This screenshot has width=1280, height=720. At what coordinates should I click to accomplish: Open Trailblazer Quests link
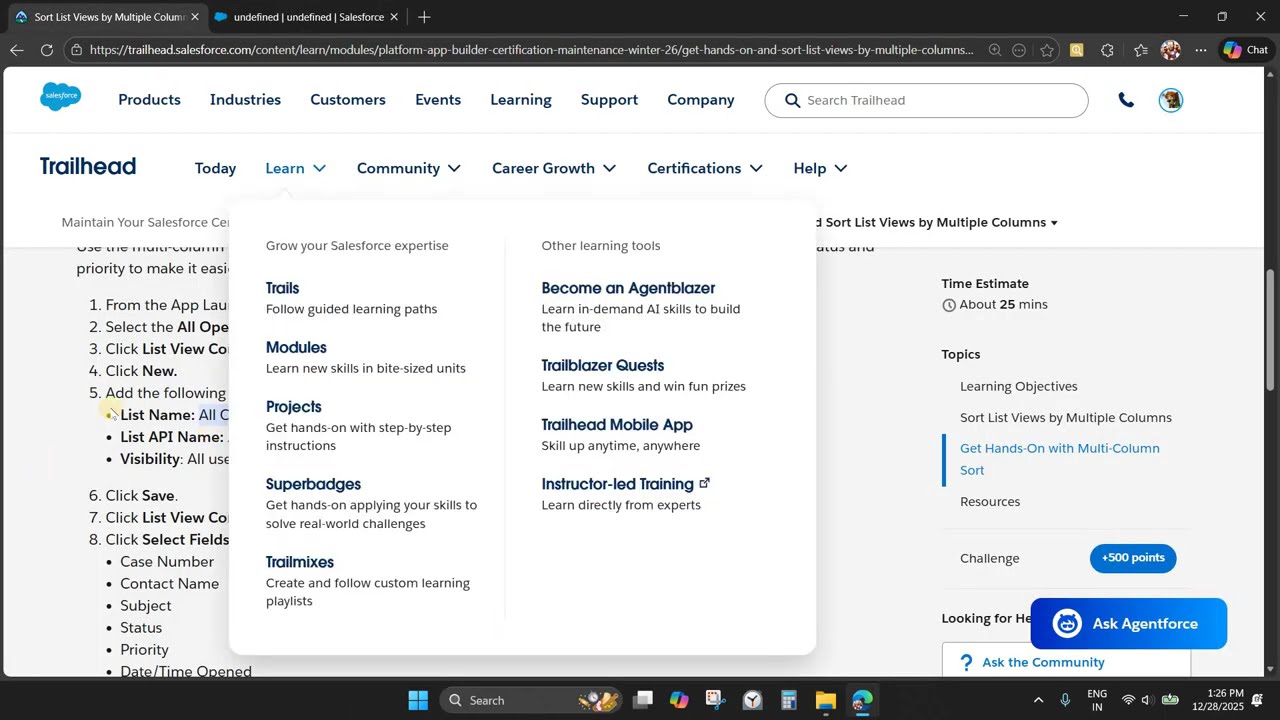(x=602, y=365)
